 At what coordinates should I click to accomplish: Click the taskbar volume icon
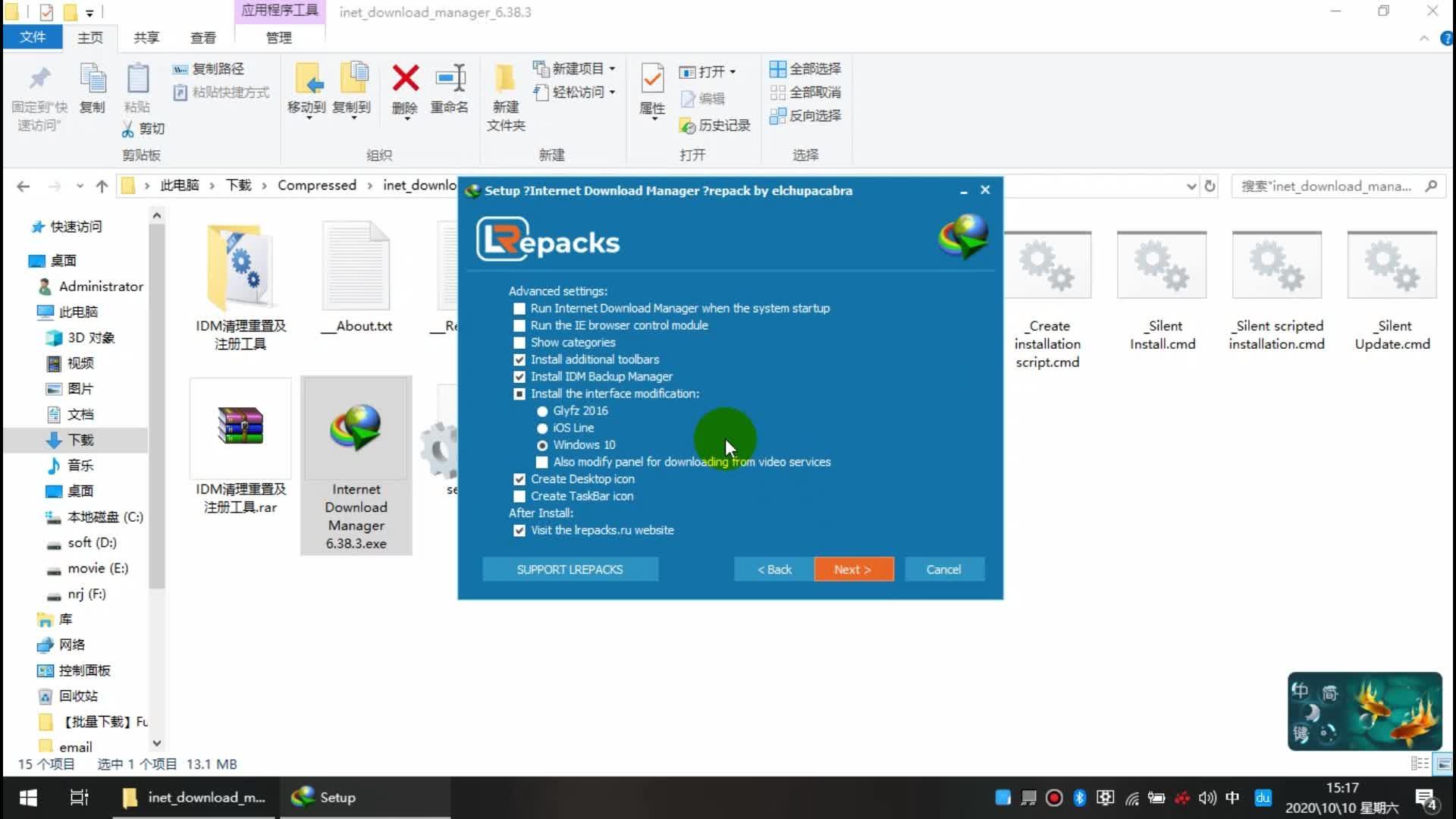[1207, 798]
